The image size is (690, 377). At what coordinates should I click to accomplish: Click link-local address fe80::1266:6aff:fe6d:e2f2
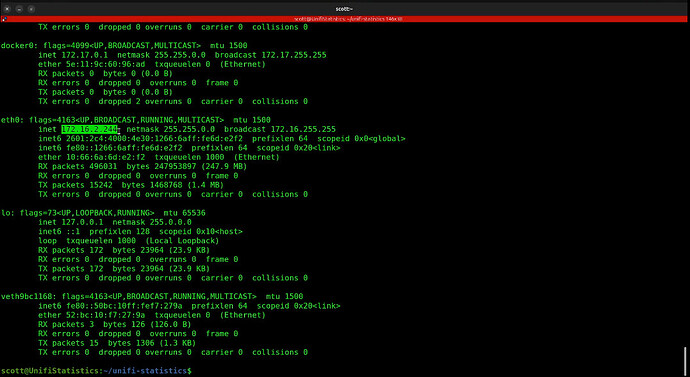[124, 148]
